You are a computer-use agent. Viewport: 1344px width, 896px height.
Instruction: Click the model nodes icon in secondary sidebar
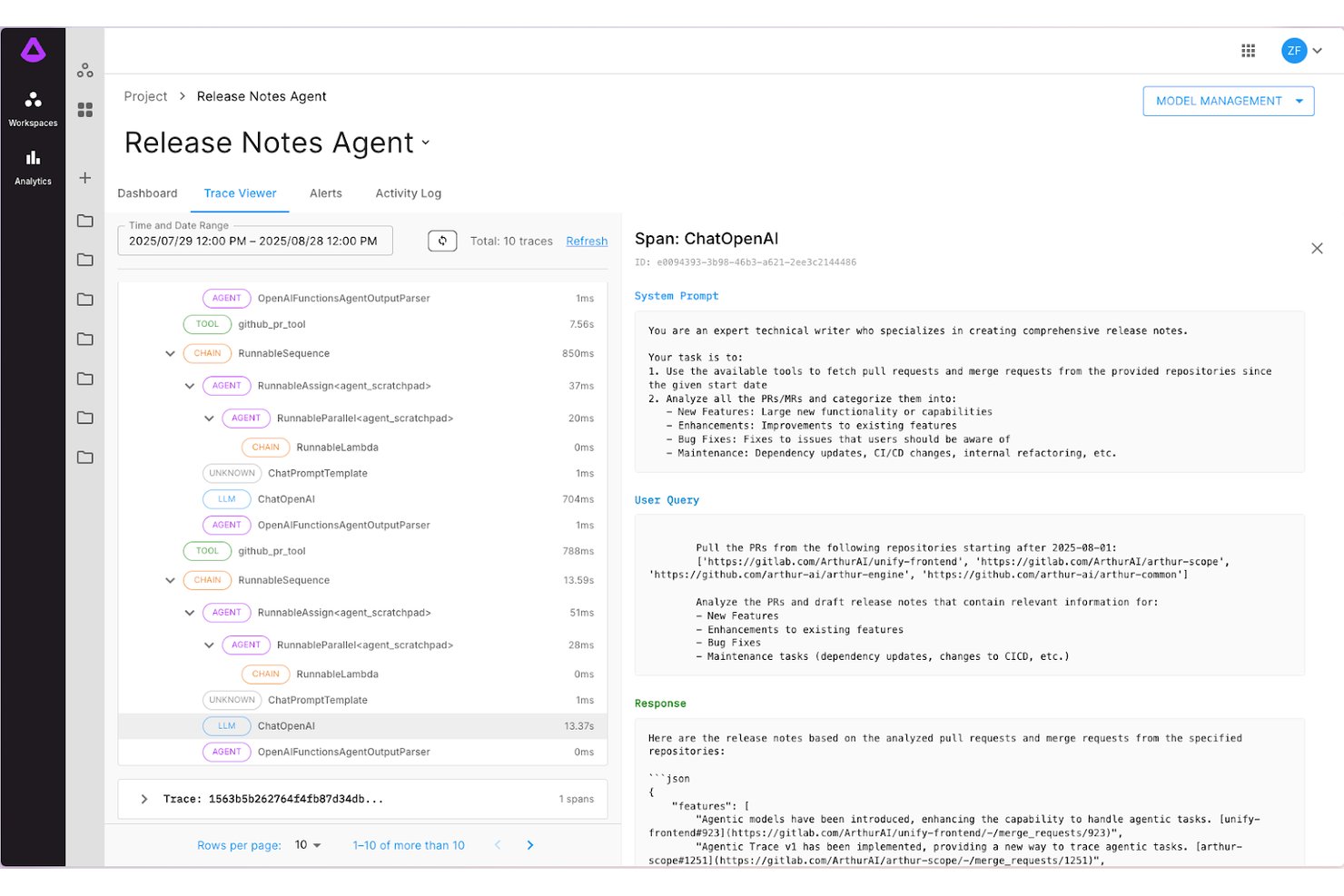coord(85,70)
